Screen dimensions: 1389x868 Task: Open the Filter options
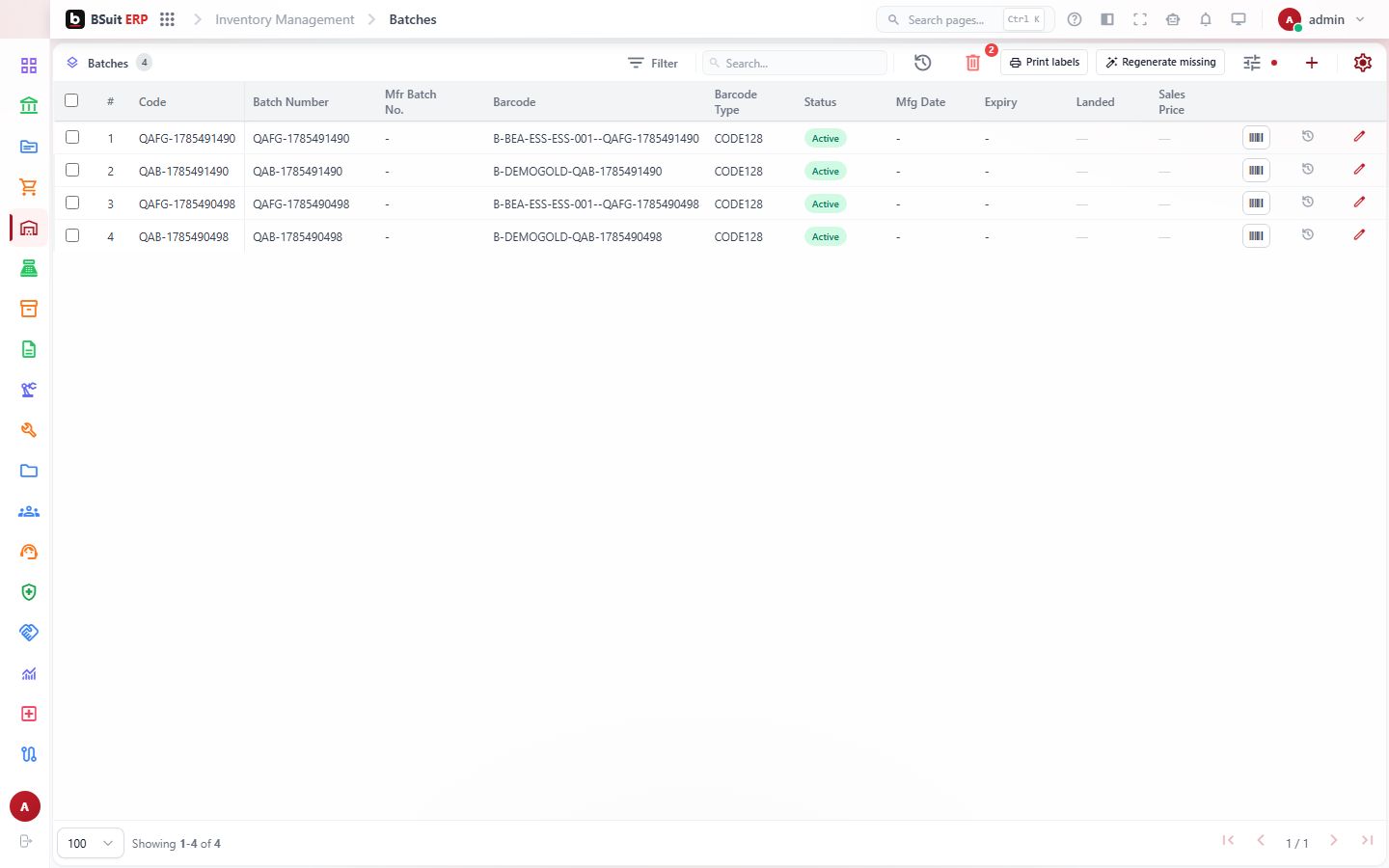click(x=653, y=63)
